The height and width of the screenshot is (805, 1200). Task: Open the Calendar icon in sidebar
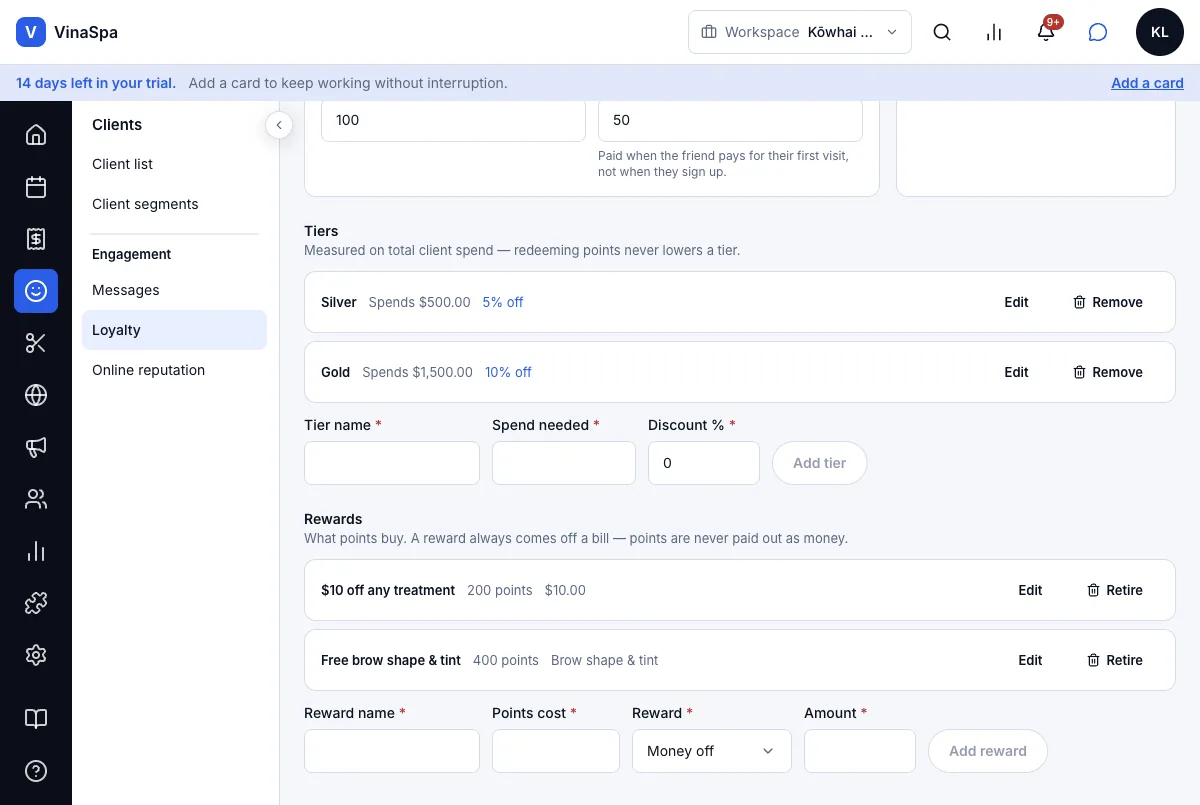tap(36, 187)
